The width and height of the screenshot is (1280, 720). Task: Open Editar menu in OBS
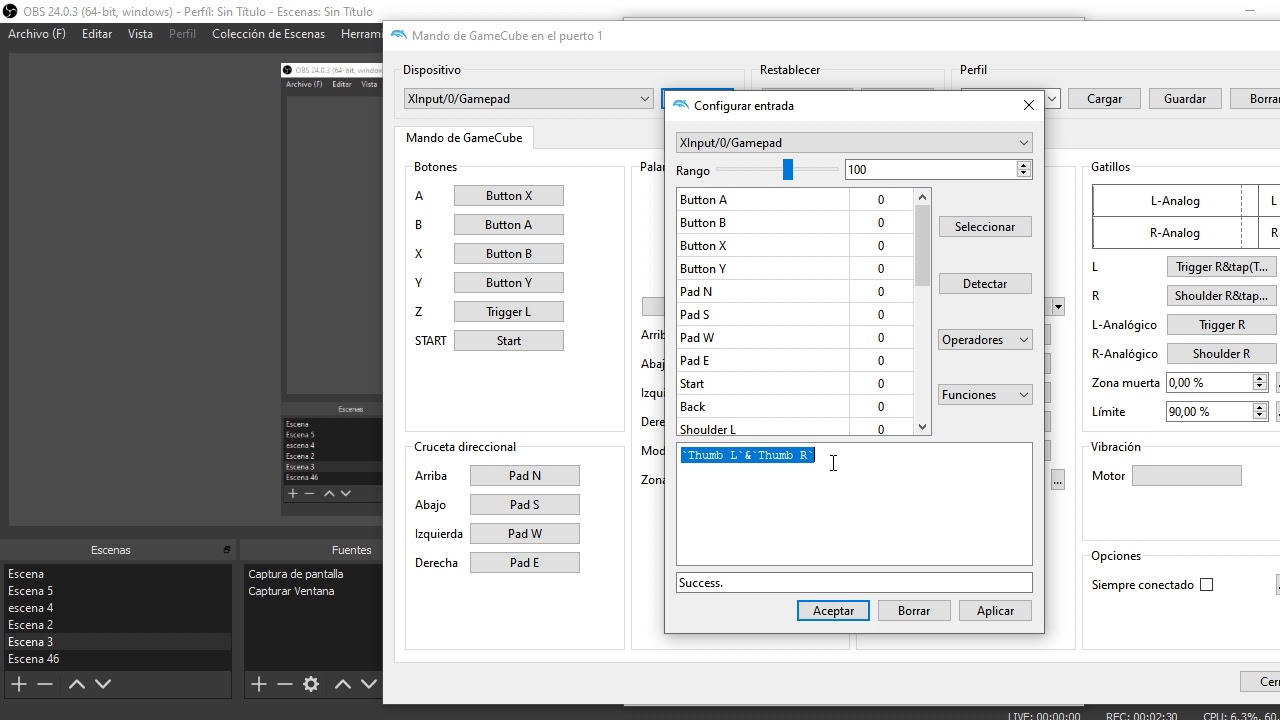pyautogui.click(x=97, y=34)
